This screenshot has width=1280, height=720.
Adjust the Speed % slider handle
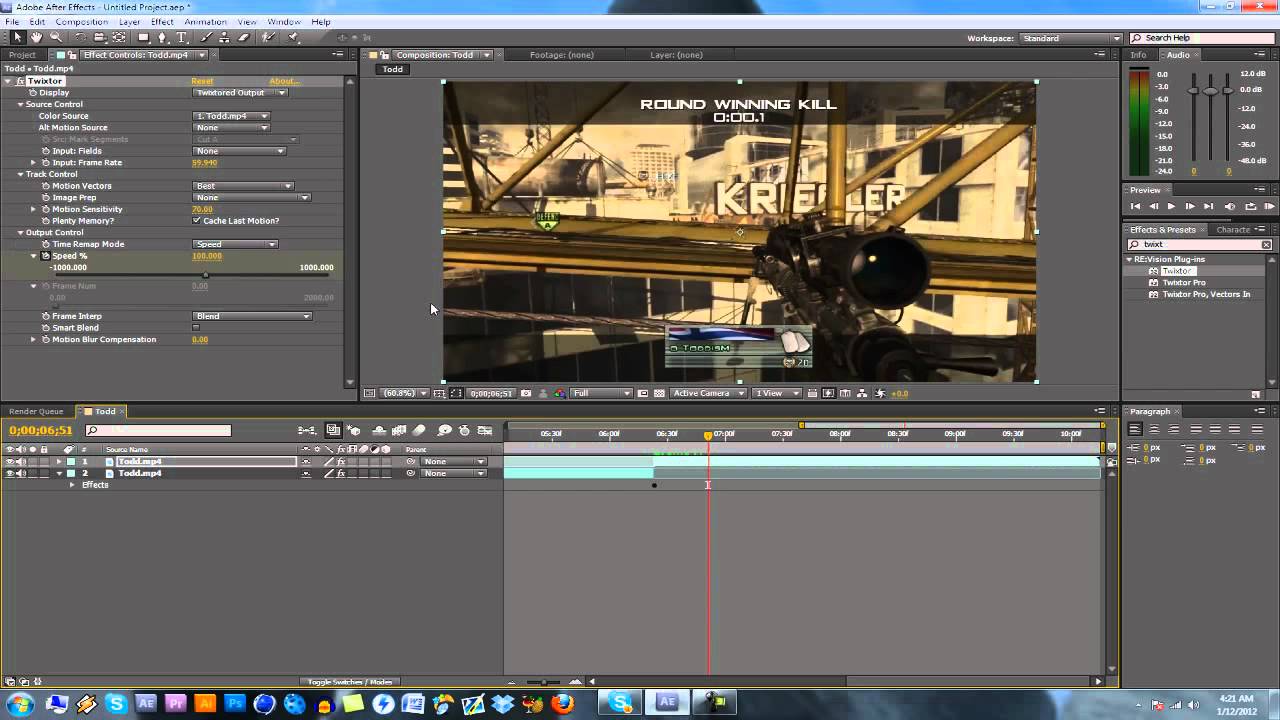pos(205,274)
